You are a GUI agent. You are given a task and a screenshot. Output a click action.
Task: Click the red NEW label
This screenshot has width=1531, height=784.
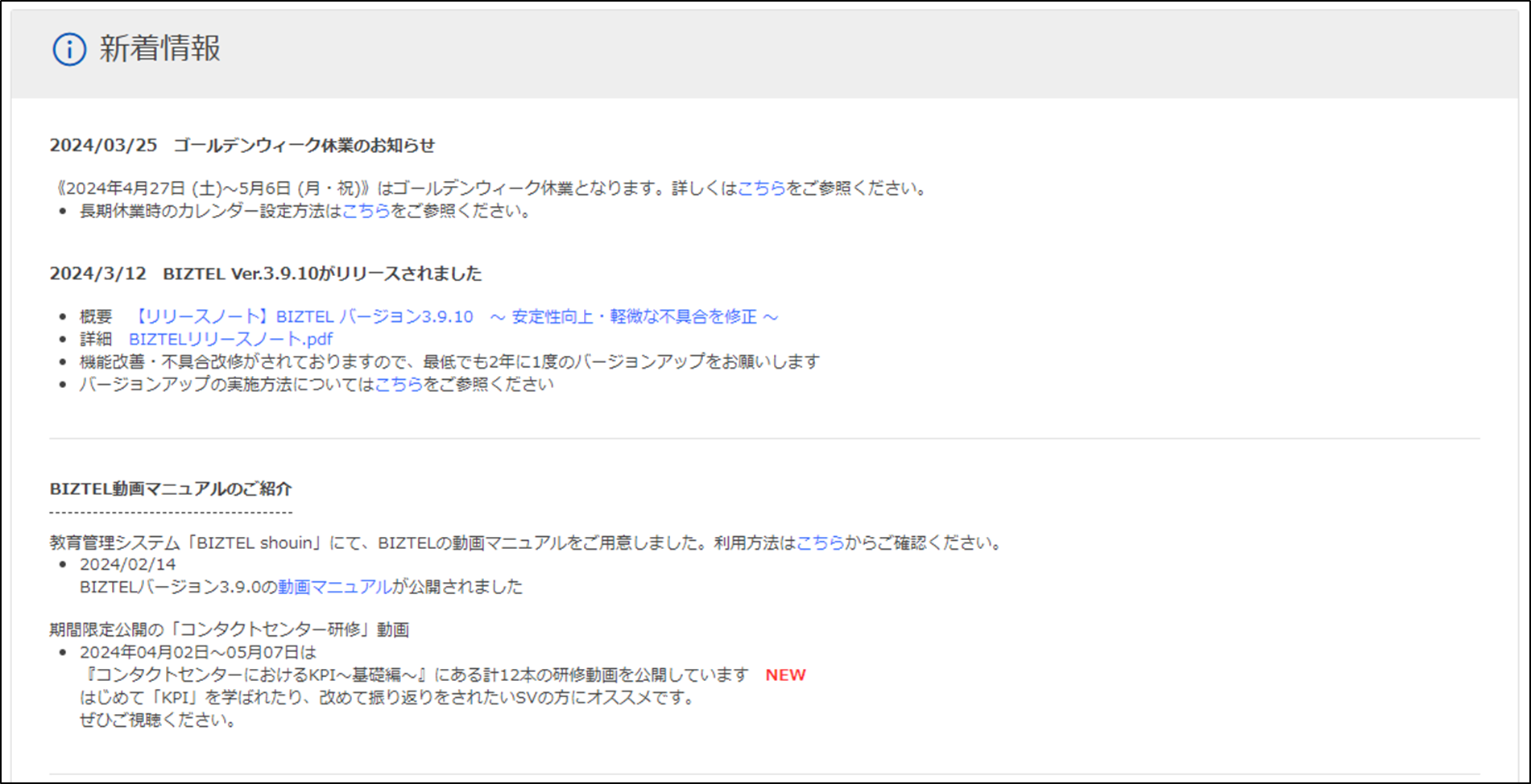point(785,675)
